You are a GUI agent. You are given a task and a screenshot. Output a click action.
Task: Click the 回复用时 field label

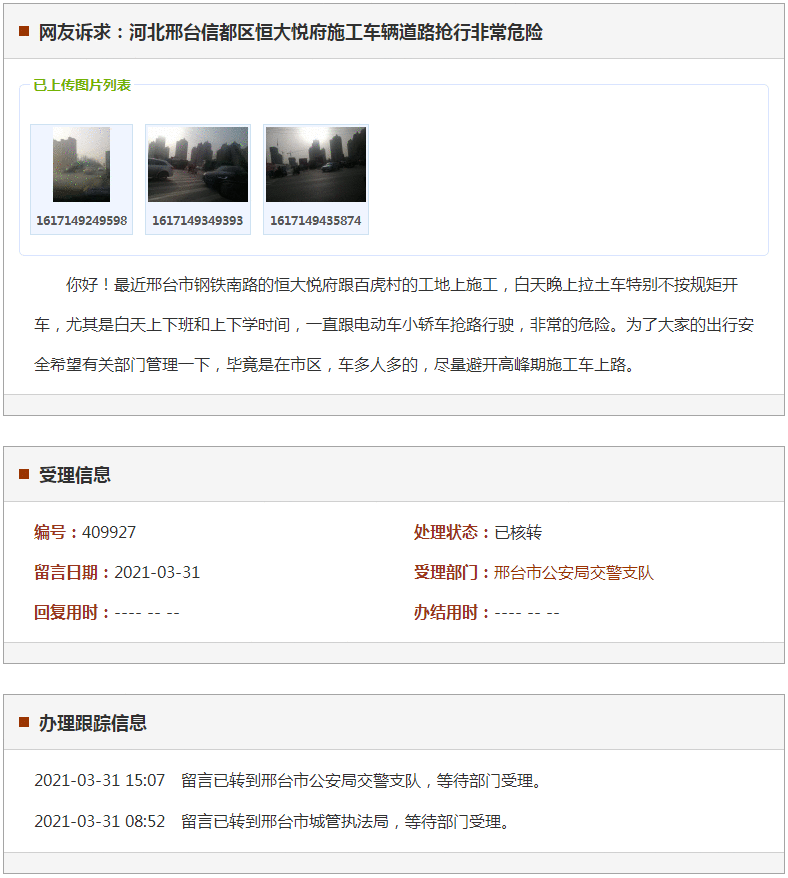click(71, 612)
